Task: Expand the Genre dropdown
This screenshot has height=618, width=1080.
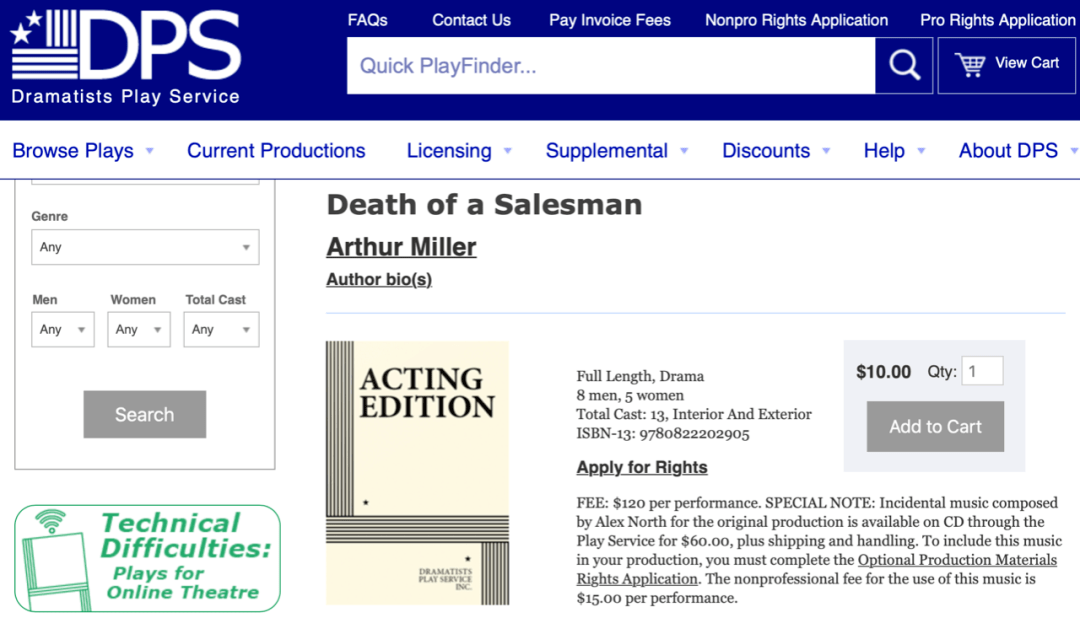Action: pyautogui.click(x=145, y=247)
